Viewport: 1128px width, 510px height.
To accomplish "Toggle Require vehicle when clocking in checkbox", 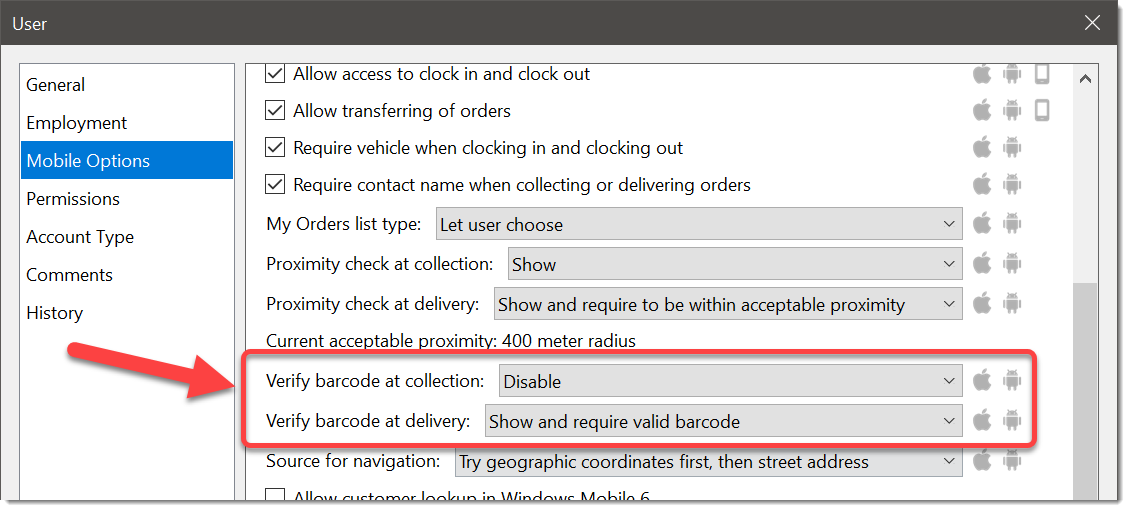I will point(275,147).
